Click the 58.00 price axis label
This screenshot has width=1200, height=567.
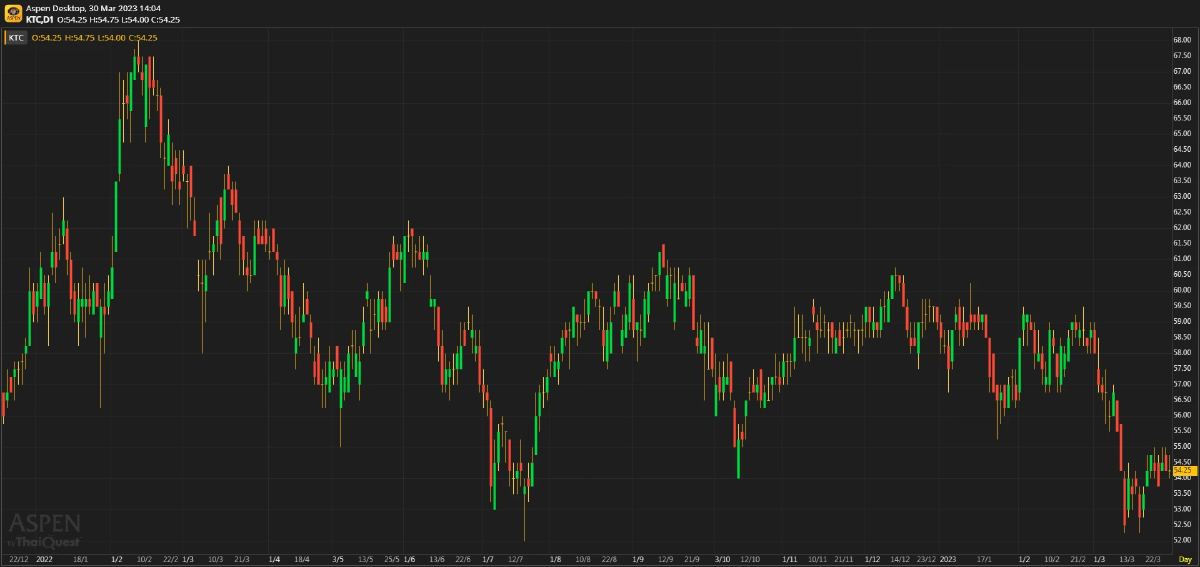point(1182,352)
